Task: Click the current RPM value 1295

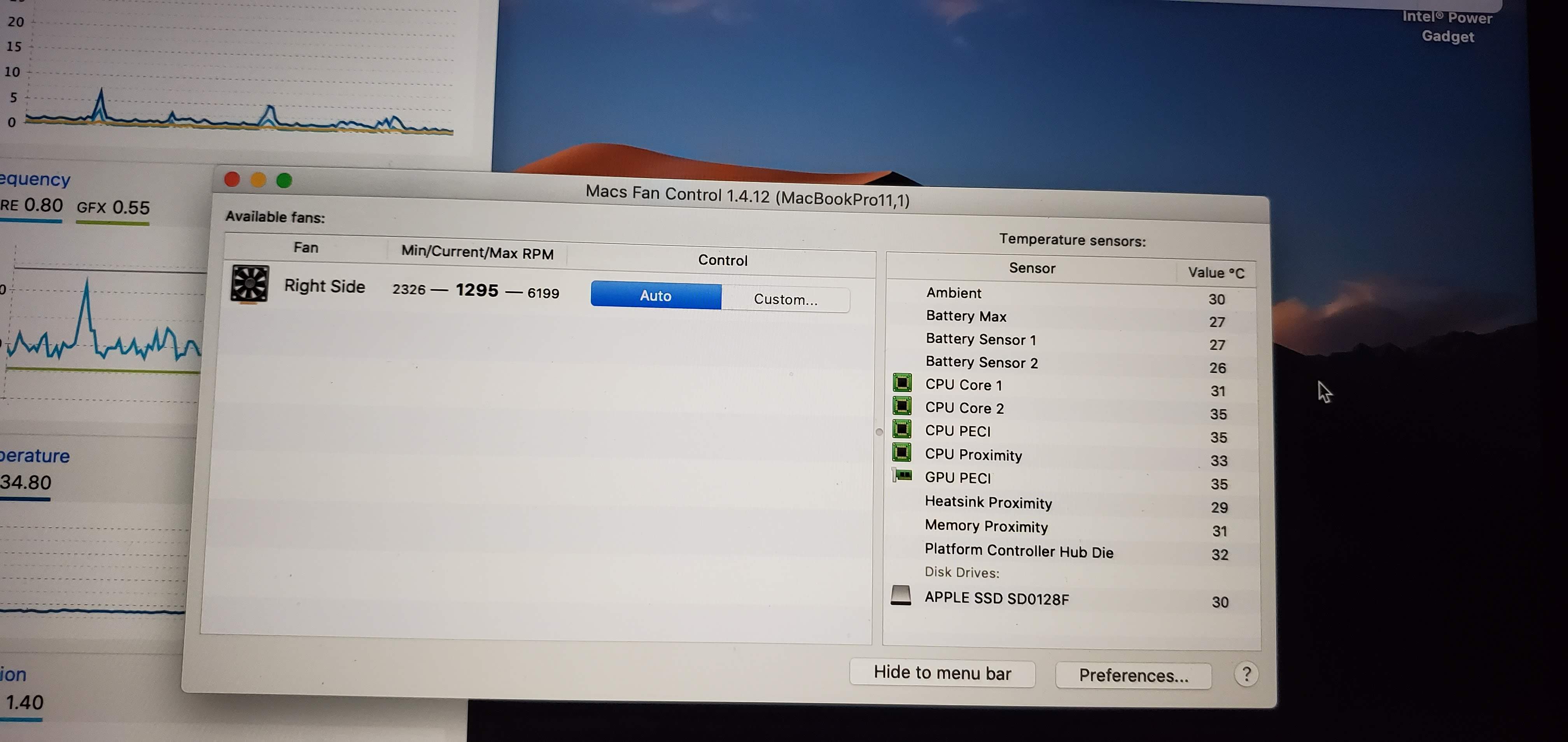Action: pyautogui.click(x=477, y=290)
